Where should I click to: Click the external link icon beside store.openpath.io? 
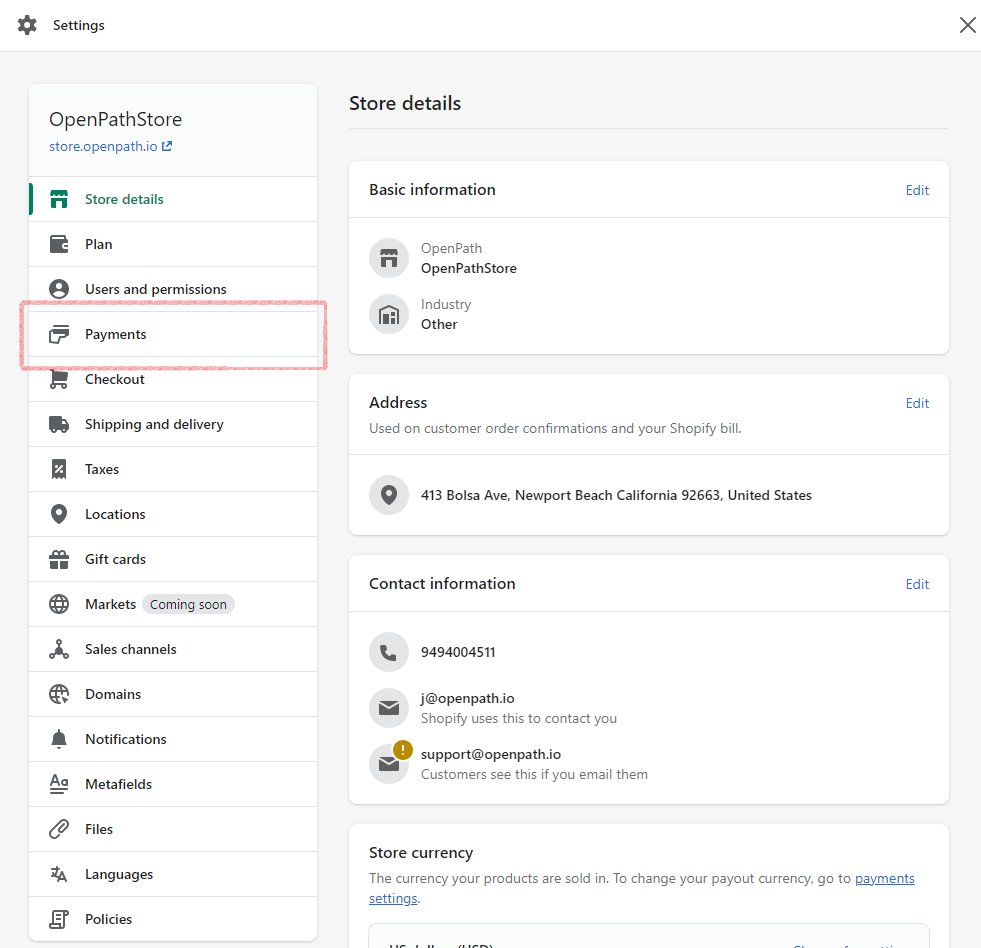(x=167, y=146)
